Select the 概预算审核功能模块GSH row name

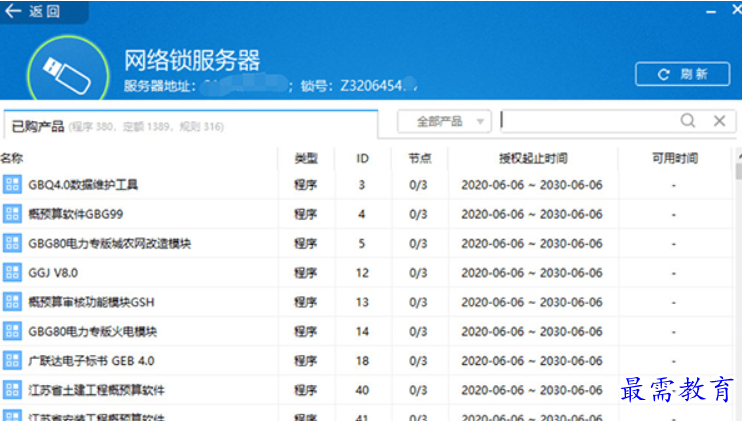pos(91,302)
